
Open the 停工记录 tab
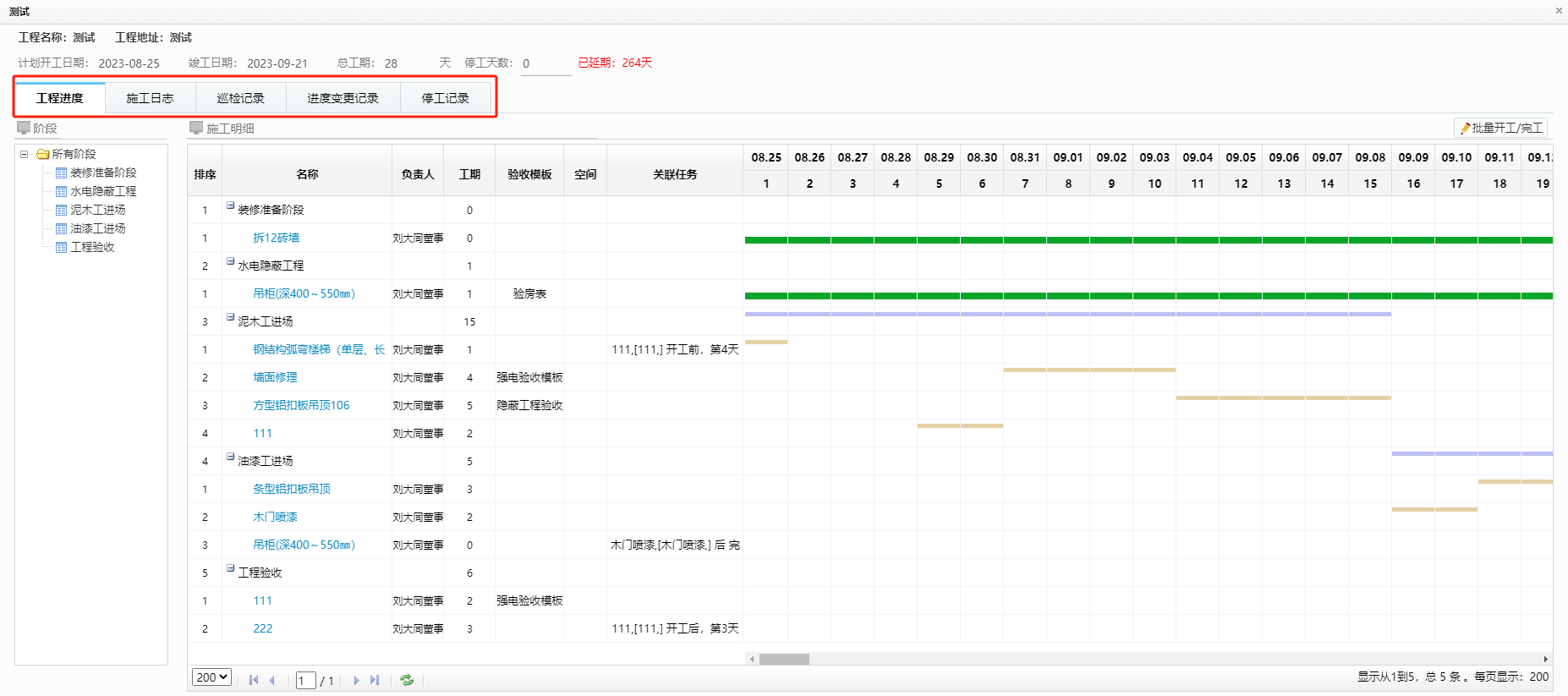pos(445,98)
